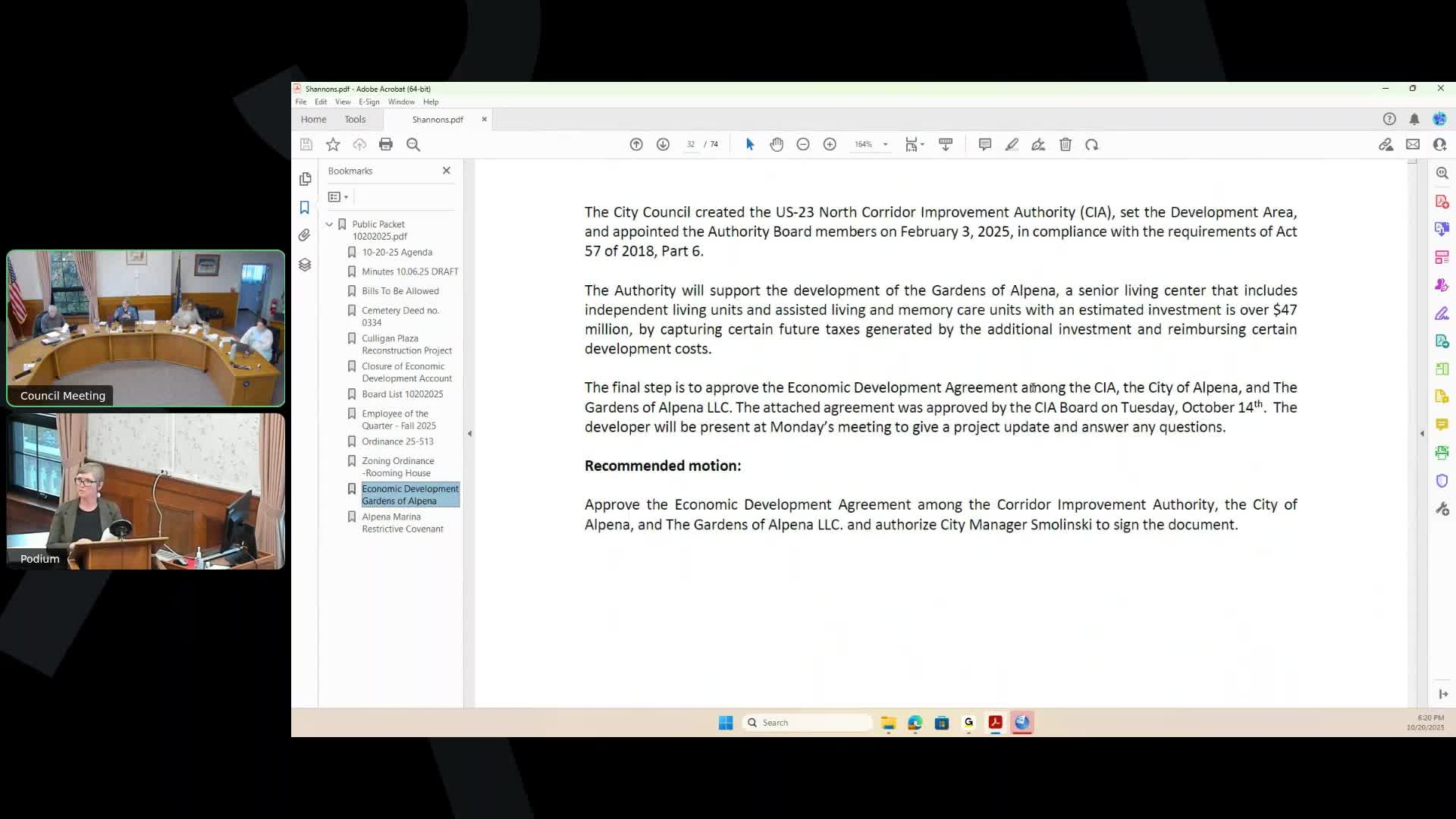Viewport: 1456px width, 819px height.
Task: Click the Zoom Out minus icon
Action: pyautogui.click(x=803, y=144)
